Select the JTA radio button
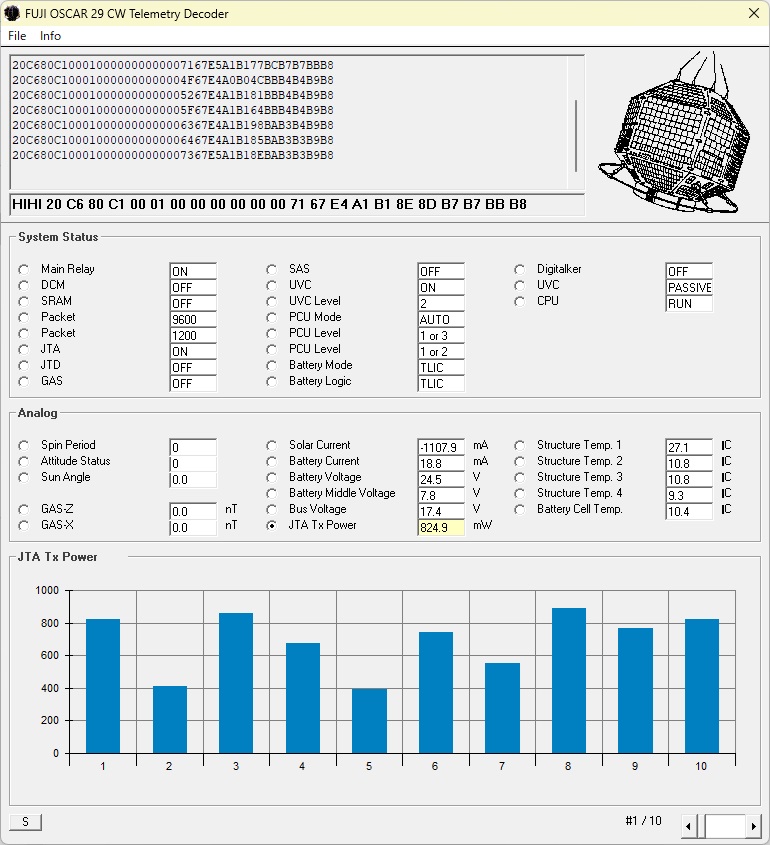This screenshot has width=770, height=845. (24, 350)
